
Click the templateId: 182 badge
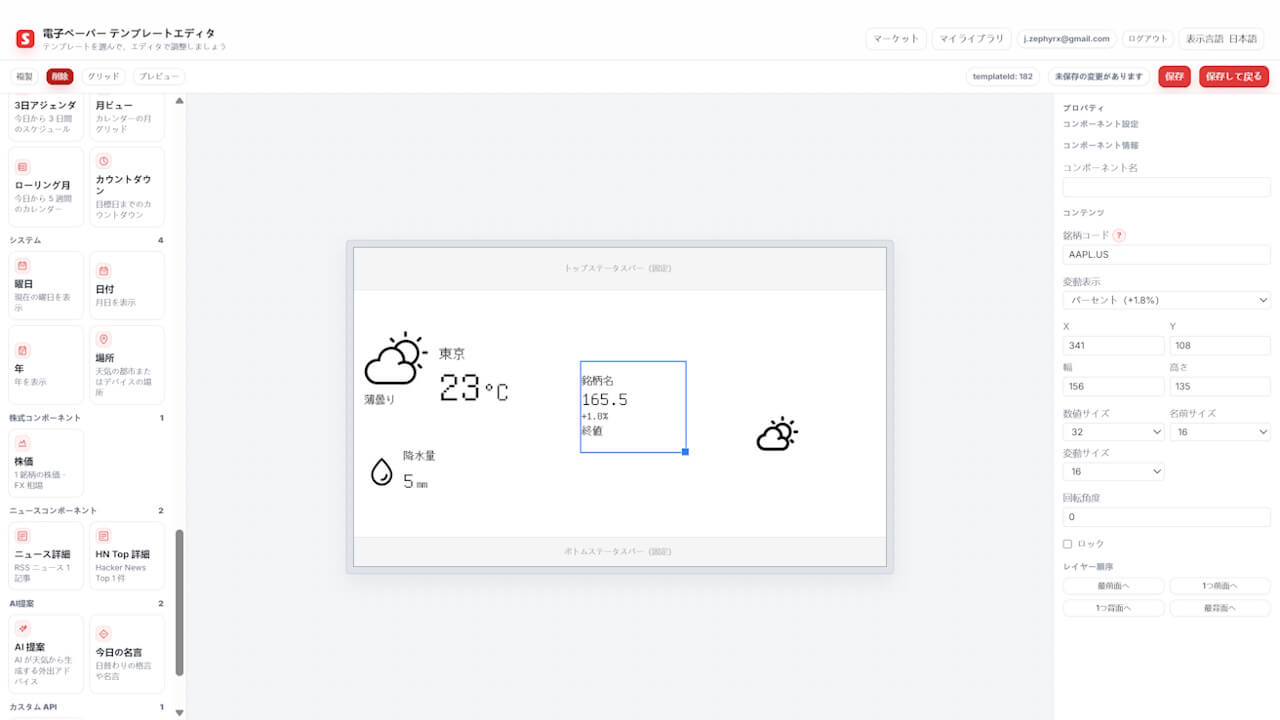coord(1002,76)
